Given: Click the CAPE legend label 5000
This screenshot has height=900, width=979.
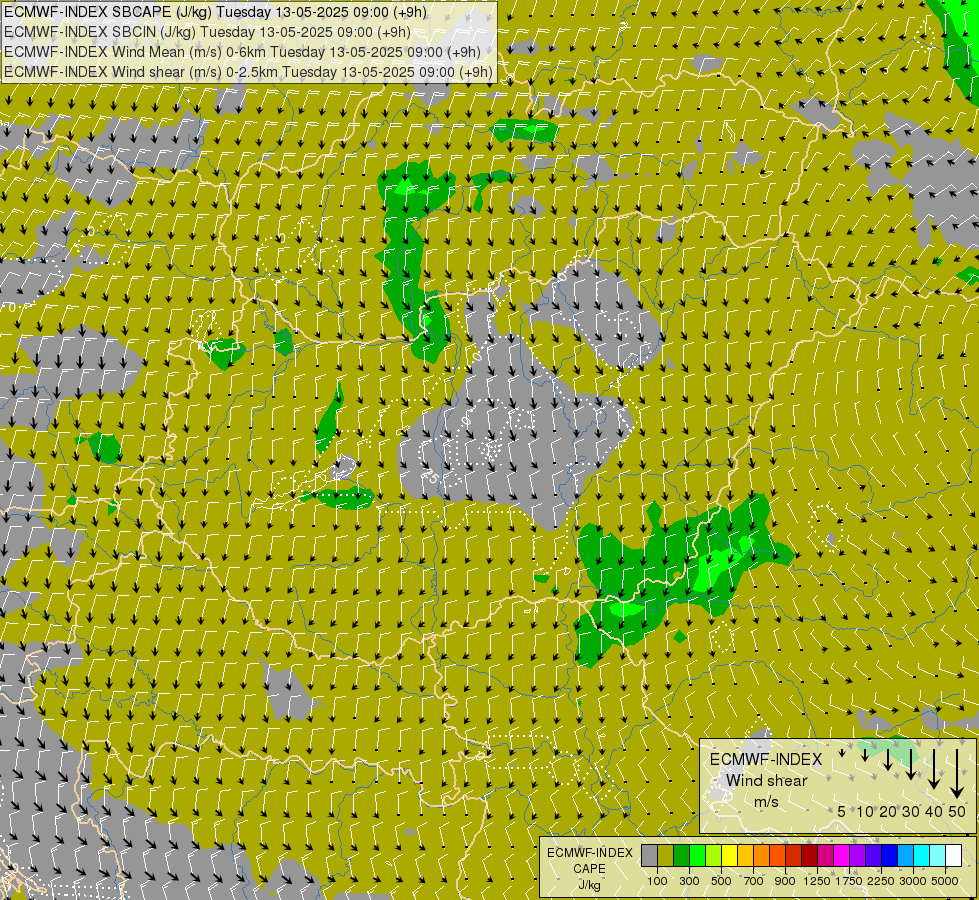Looking at the screenshot, I should [x=945, y=881].
